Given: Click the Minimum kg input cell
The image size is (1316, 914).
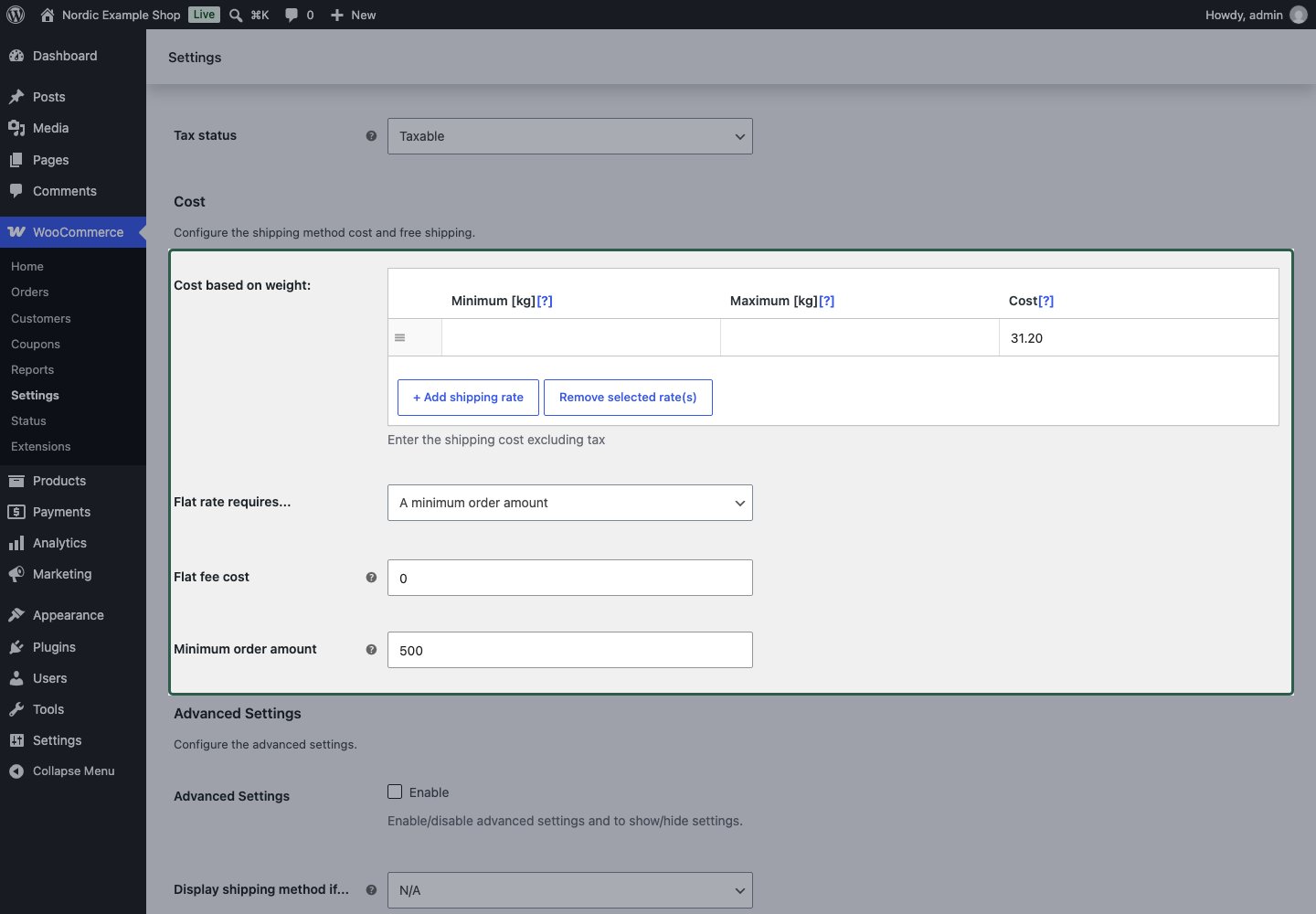Looking at the screenshot, I should (x=581, y=337).
